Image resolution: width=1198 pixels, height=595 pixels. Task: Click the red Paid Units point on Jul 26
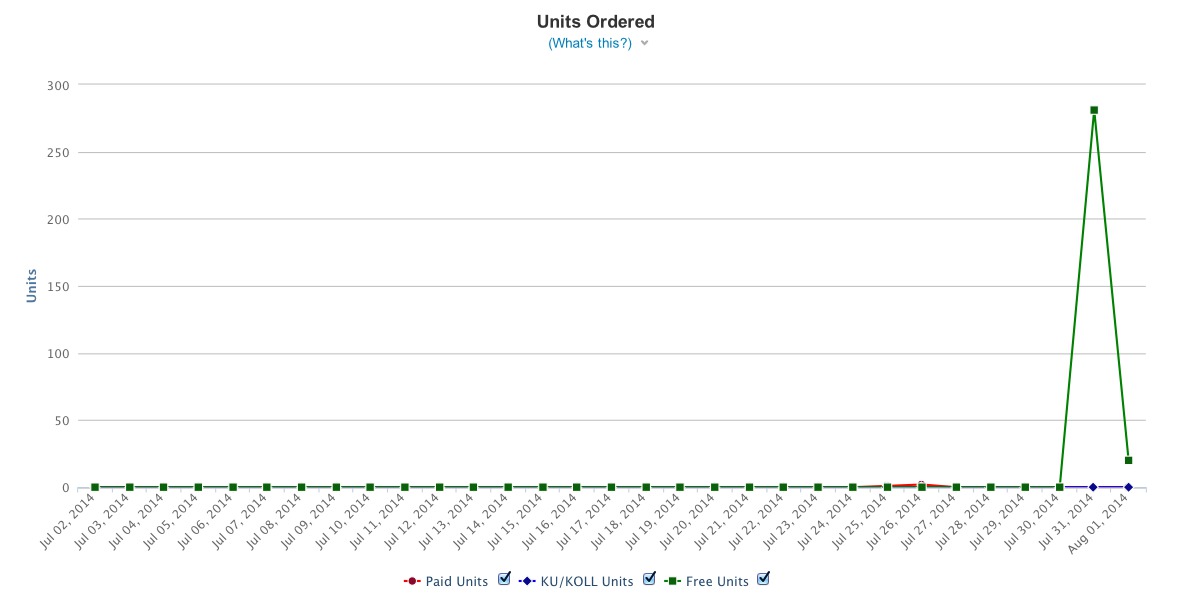tap(921, 484)
